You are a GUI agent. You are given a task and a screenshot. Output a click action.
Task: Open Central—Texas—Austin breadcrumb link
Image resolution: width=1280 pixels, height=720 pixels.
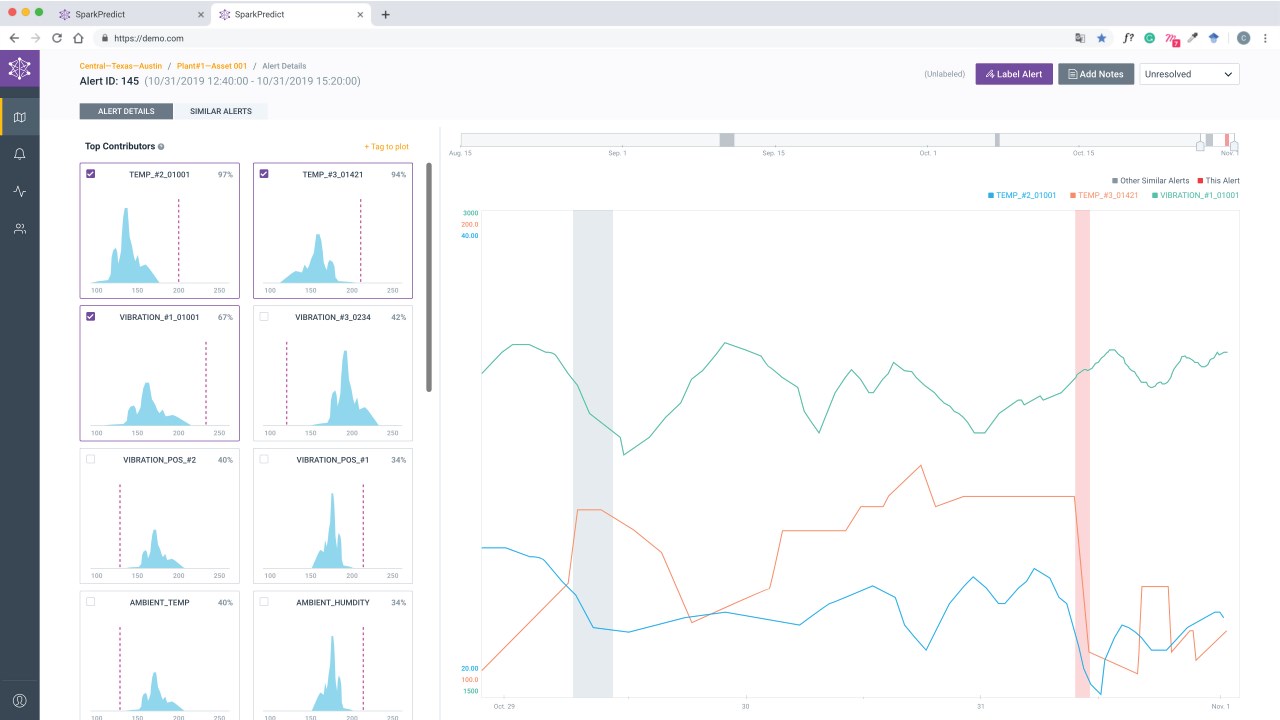(121, 66)
